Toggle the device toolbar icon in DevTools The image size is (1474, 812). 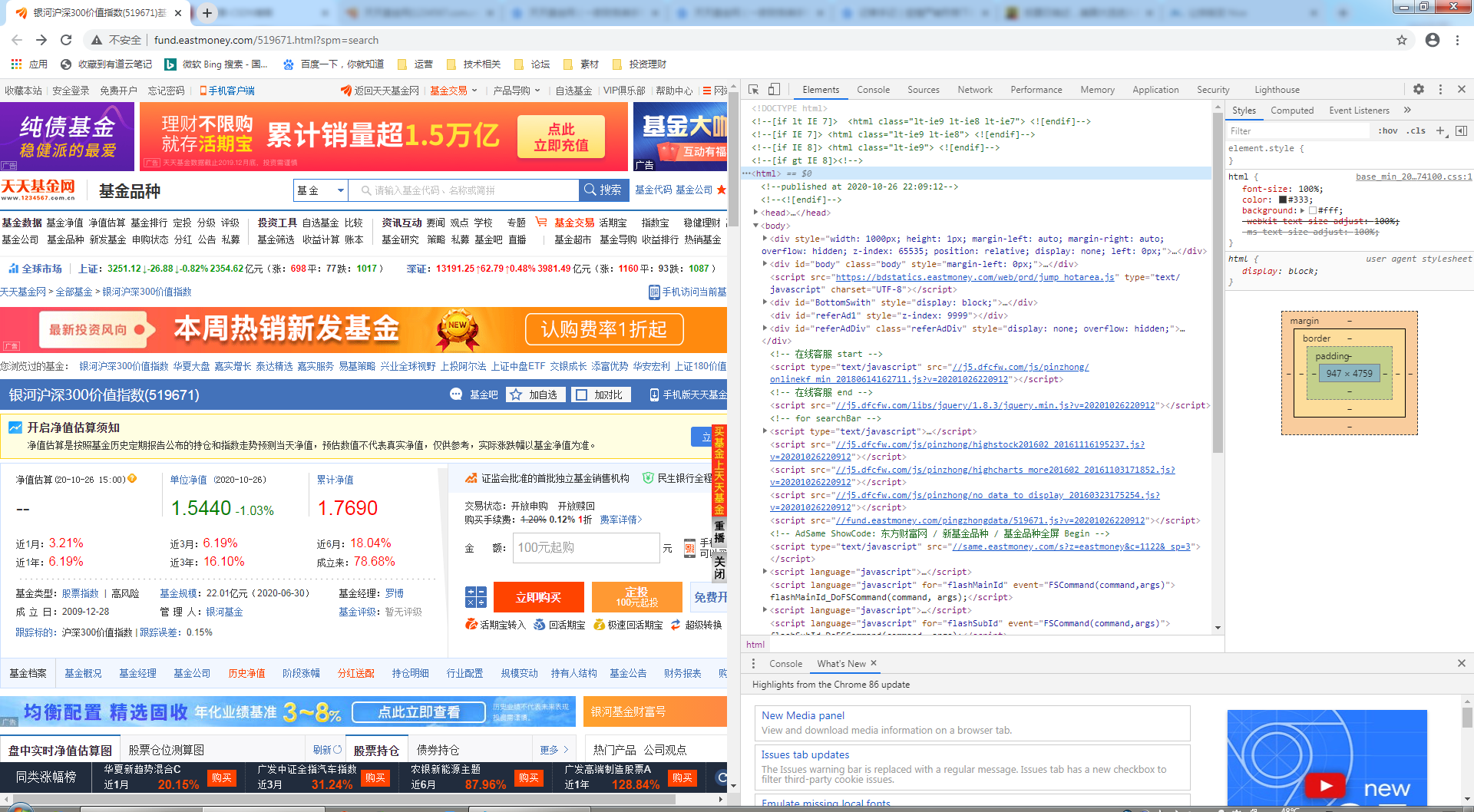(774, 89)
